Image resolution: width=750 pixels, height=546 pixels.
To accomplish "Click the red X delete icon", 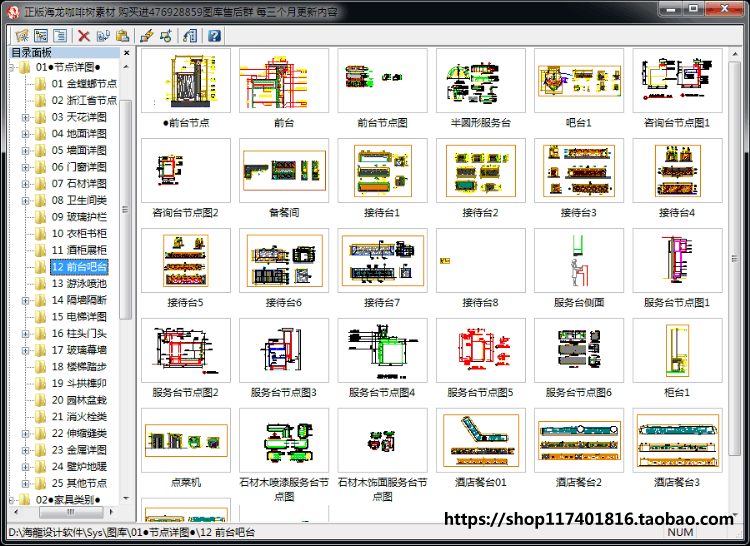I will click(x=84, y=36).
